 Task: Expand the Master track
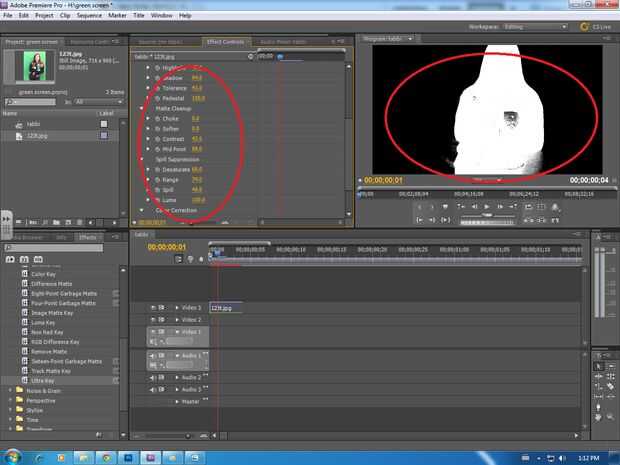(177, 402)
